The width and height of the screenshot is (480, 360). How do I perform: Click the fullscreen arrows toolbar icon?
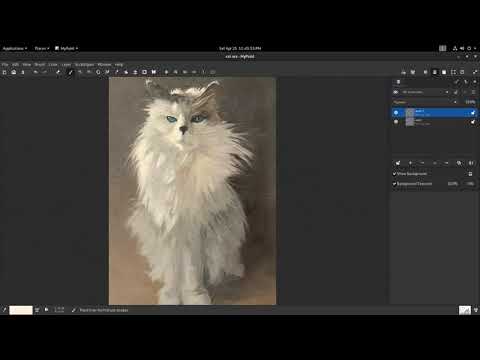475,72
